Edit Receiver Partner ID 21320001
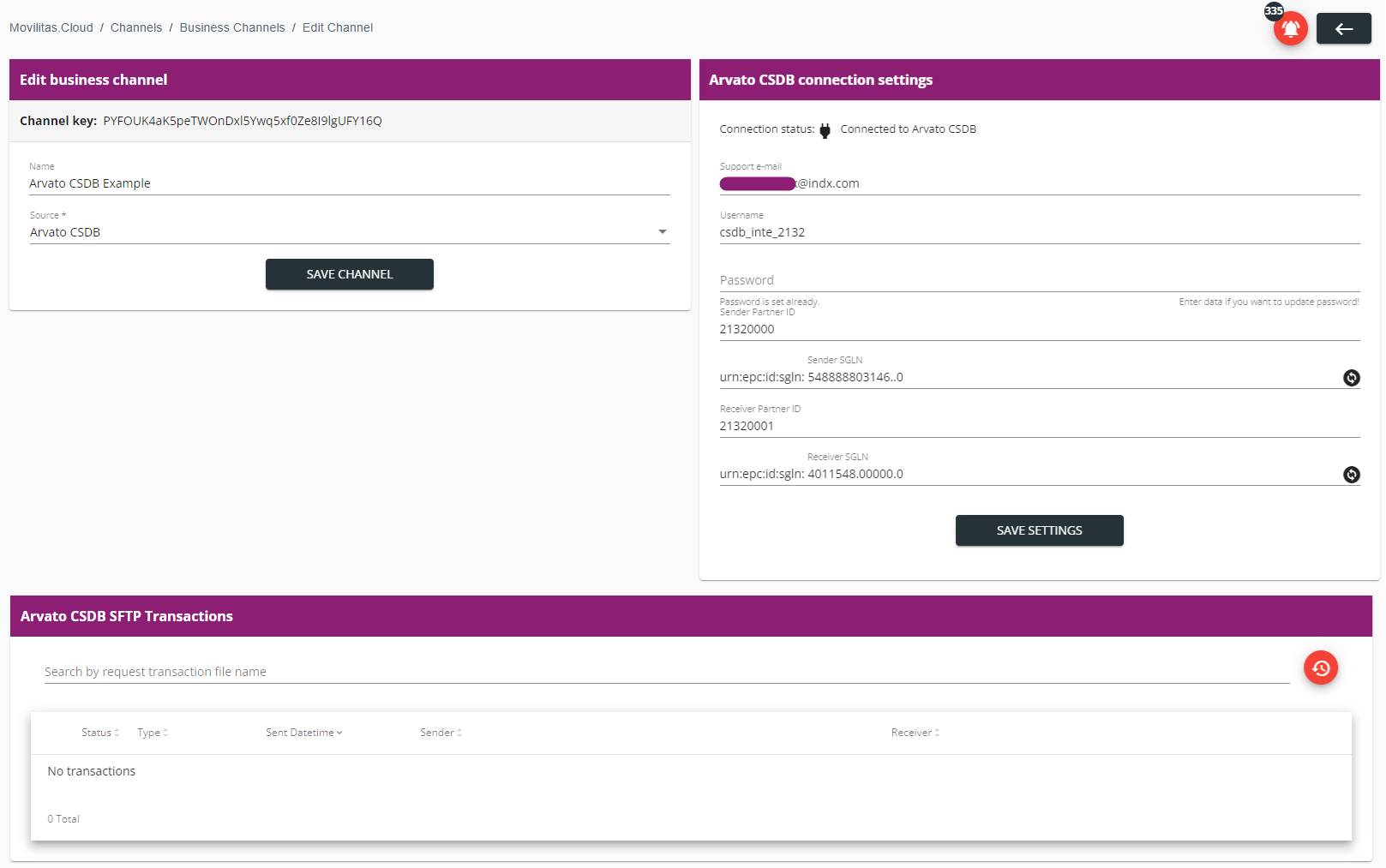 tap(1040, 426)
